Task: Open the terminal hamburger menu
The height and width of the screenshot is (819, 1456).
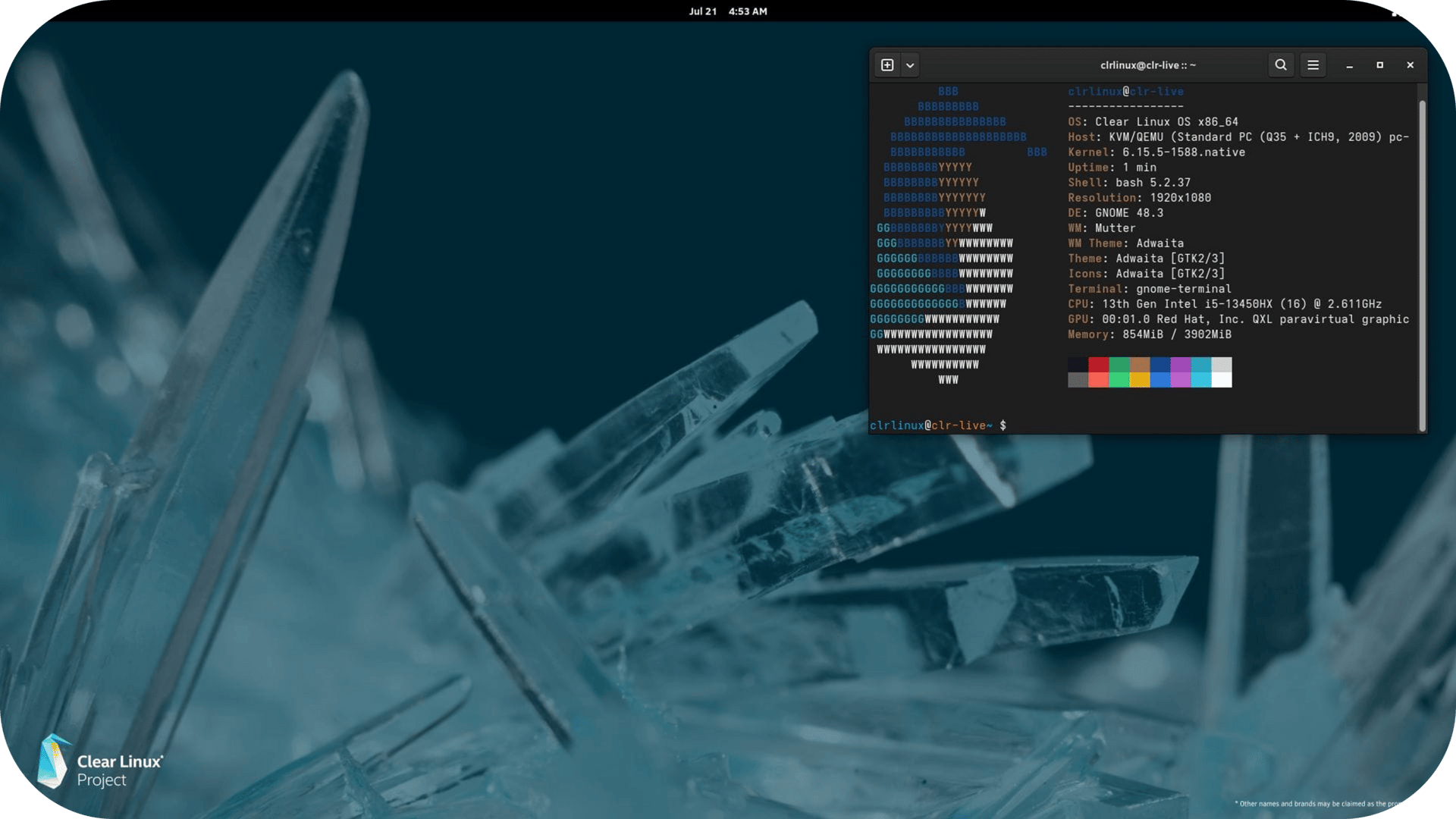Action: point(1313,65)
